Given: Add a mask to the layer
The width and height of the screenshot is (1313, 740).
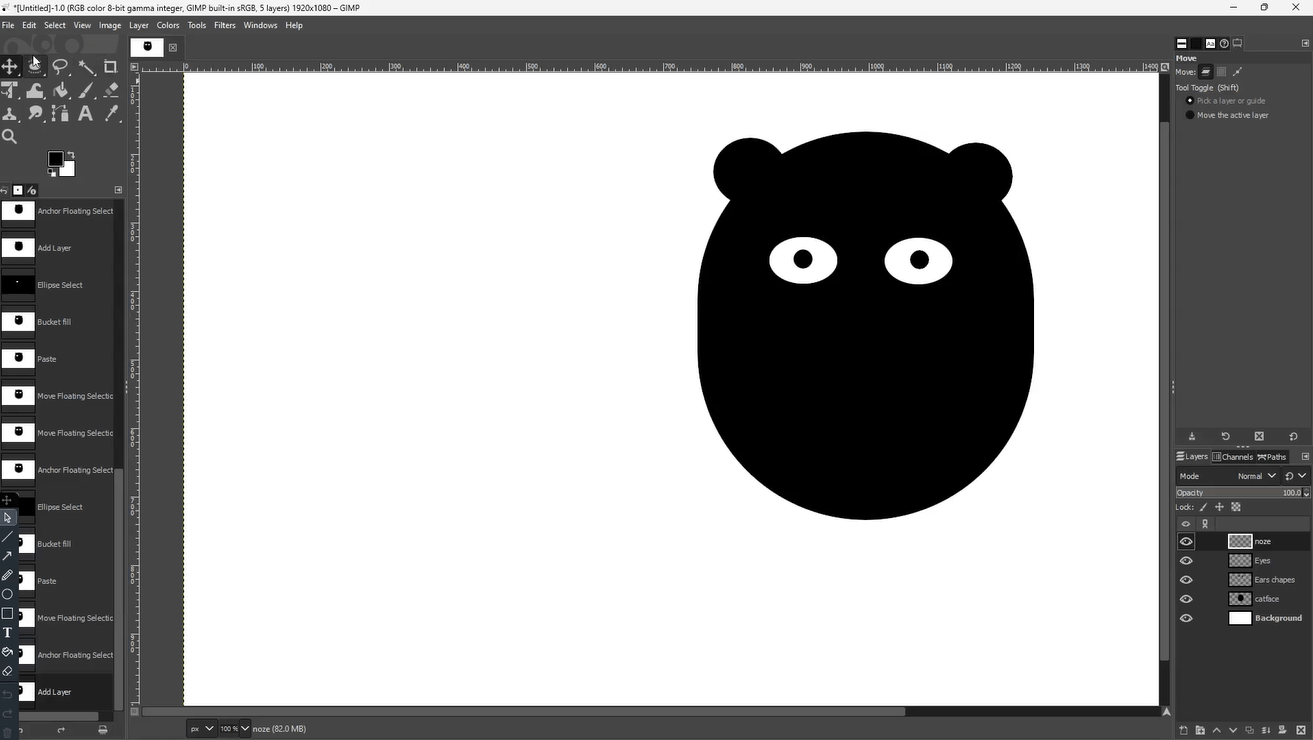Looking at the screenshot, I should pos(1284,730).
